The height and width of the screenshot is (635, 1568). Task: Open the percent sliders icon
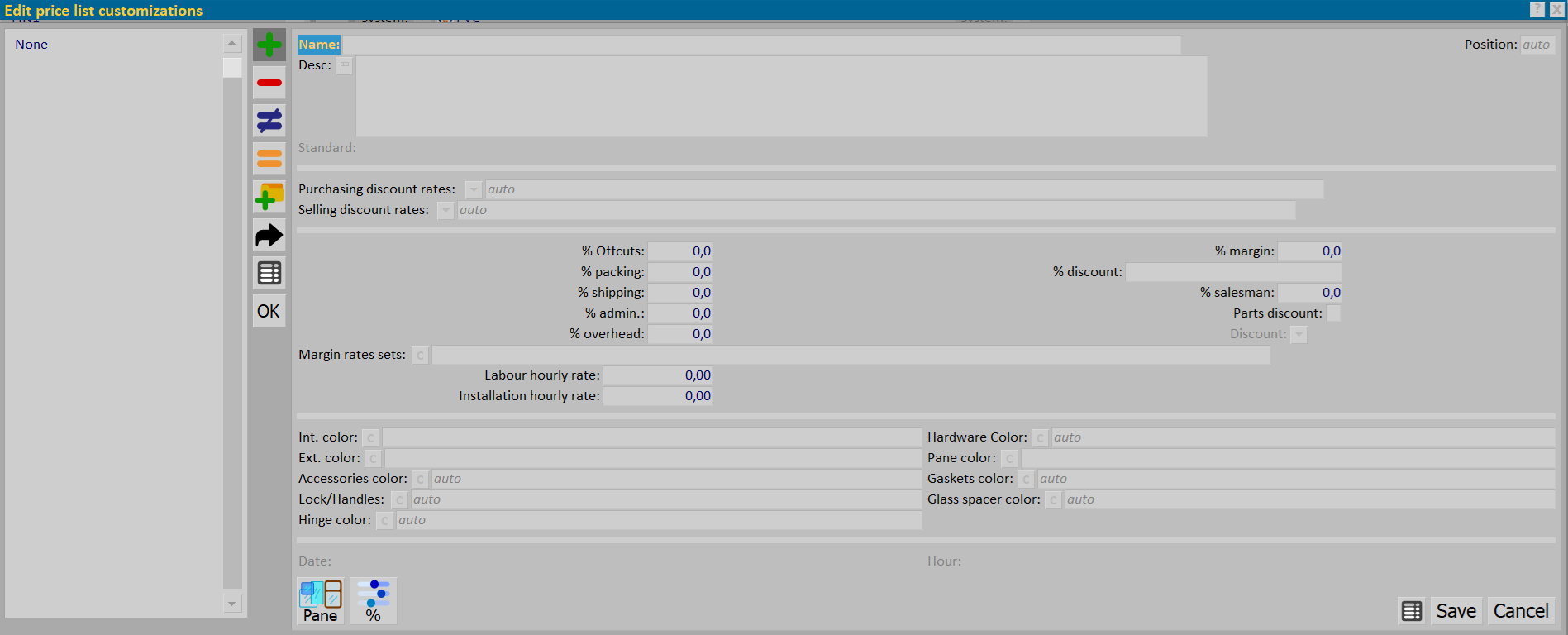click(x=374, y=601)
